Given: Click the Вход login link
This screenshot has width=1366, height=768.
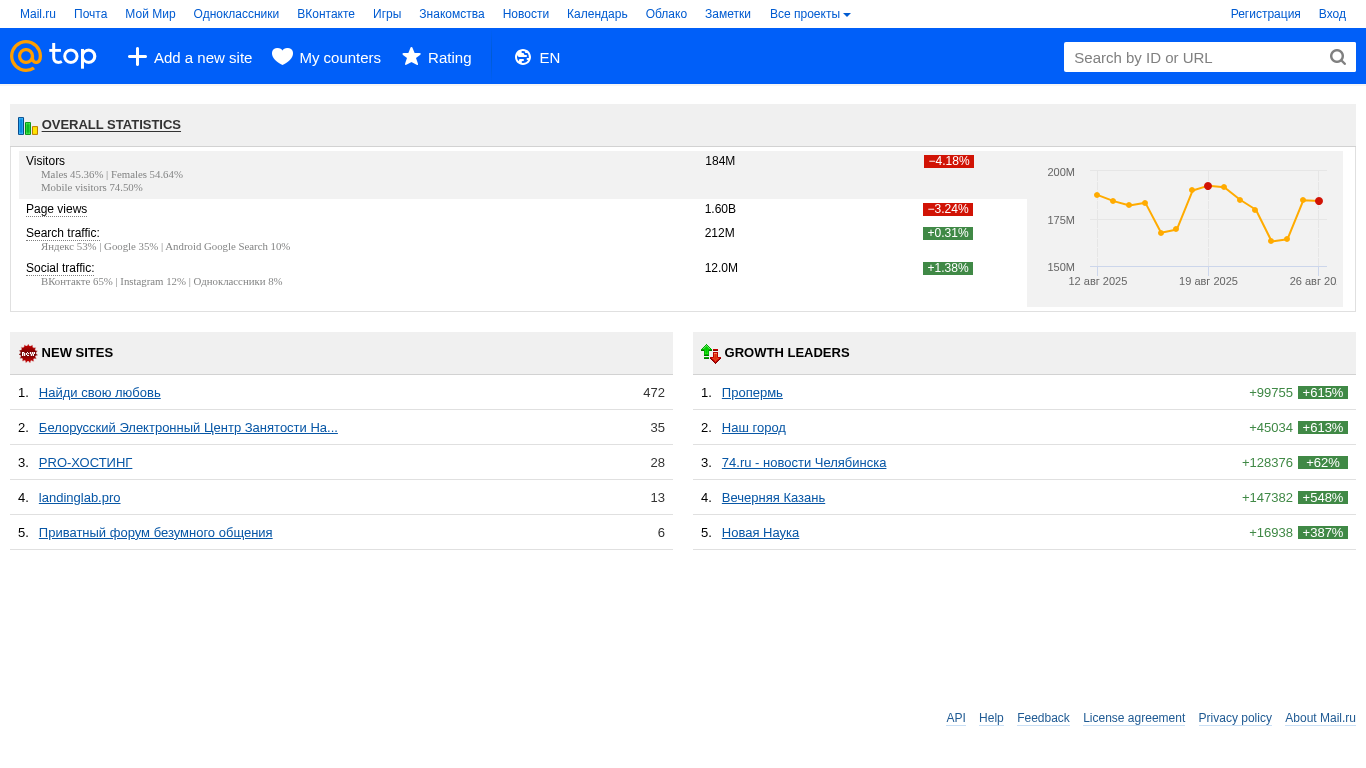Looking at the screenshot, I should 1332,14.
